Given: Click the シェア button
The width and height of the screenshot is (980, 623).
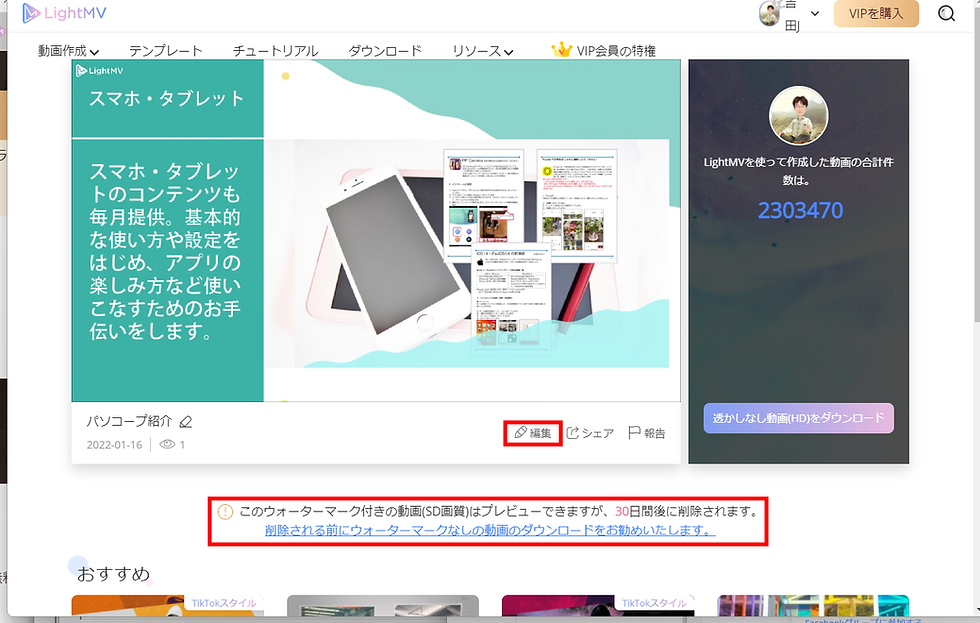Looking at the screenshot, I should (590, 433).
